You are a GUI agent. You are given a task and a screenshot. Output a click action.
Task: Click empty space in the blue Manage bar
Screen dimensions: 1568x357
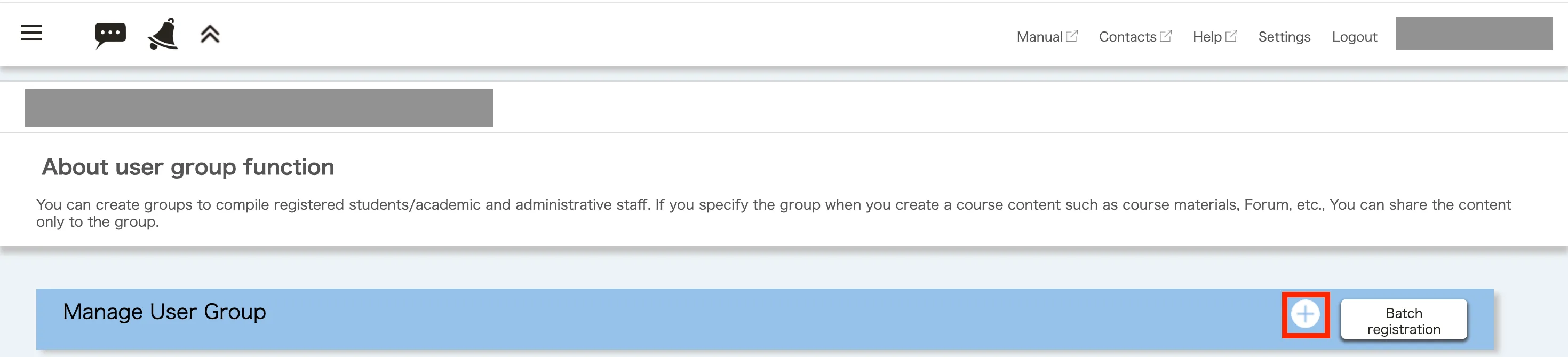[730, 318]
